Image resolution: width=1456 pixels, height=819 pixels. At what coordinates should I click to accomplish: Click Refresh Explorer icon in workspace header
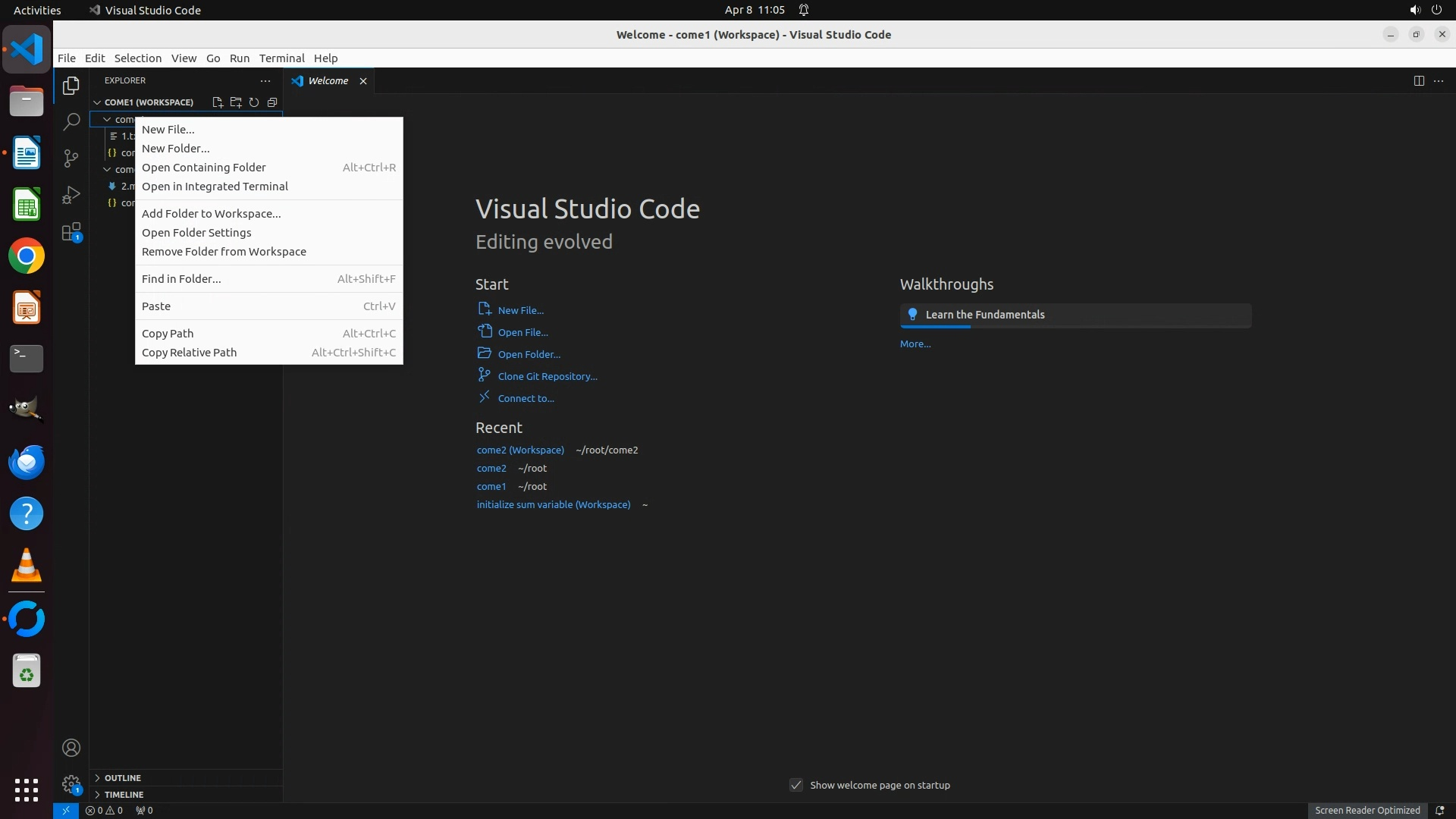pyautogui.click(x=254, y=102)
